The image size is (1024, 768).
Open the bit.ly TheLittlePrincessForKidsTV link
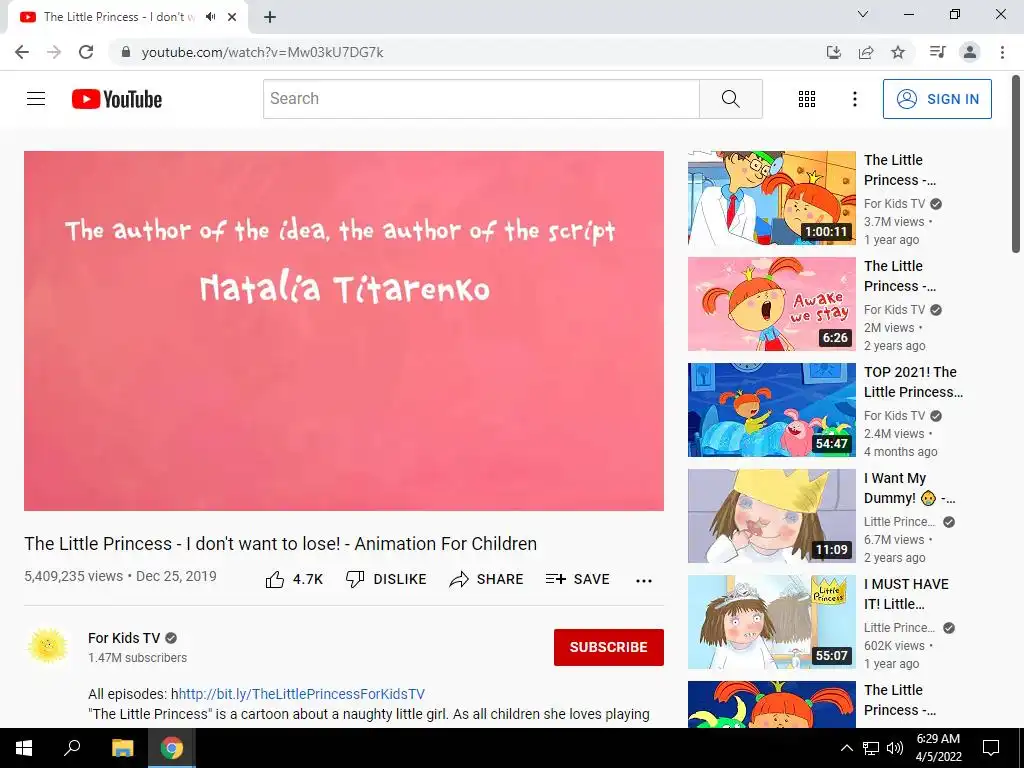302,694
